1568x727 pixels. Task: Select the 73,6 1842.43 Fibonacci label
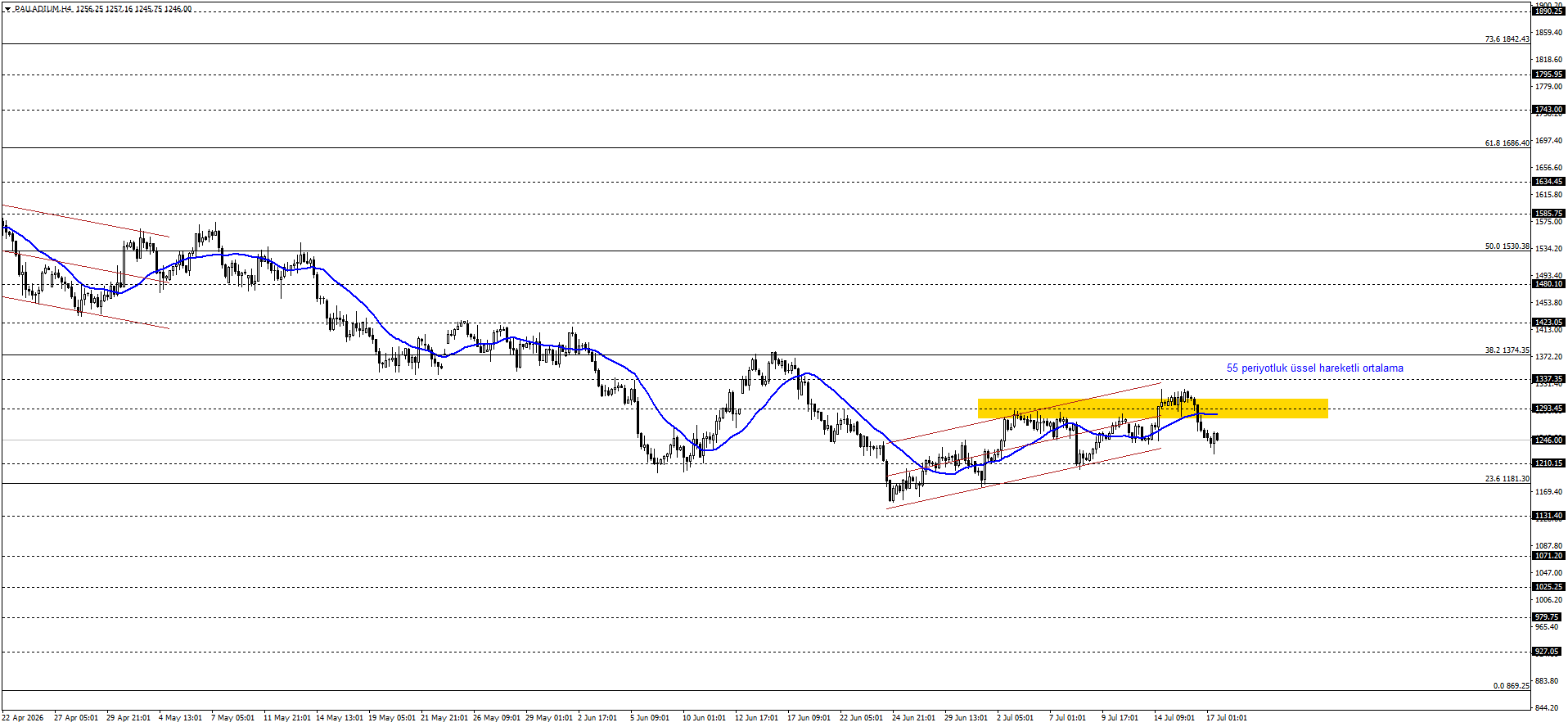click(x=1507, y=39)
